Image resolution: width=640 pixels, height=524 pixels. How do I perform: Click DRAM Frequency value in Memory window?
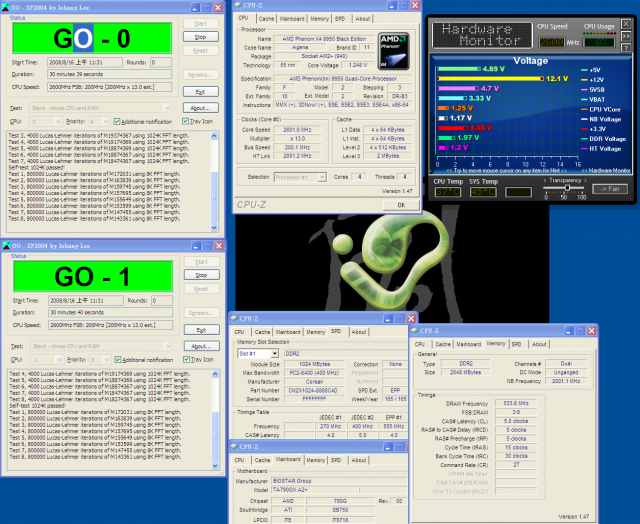click(x=516, y=403)
